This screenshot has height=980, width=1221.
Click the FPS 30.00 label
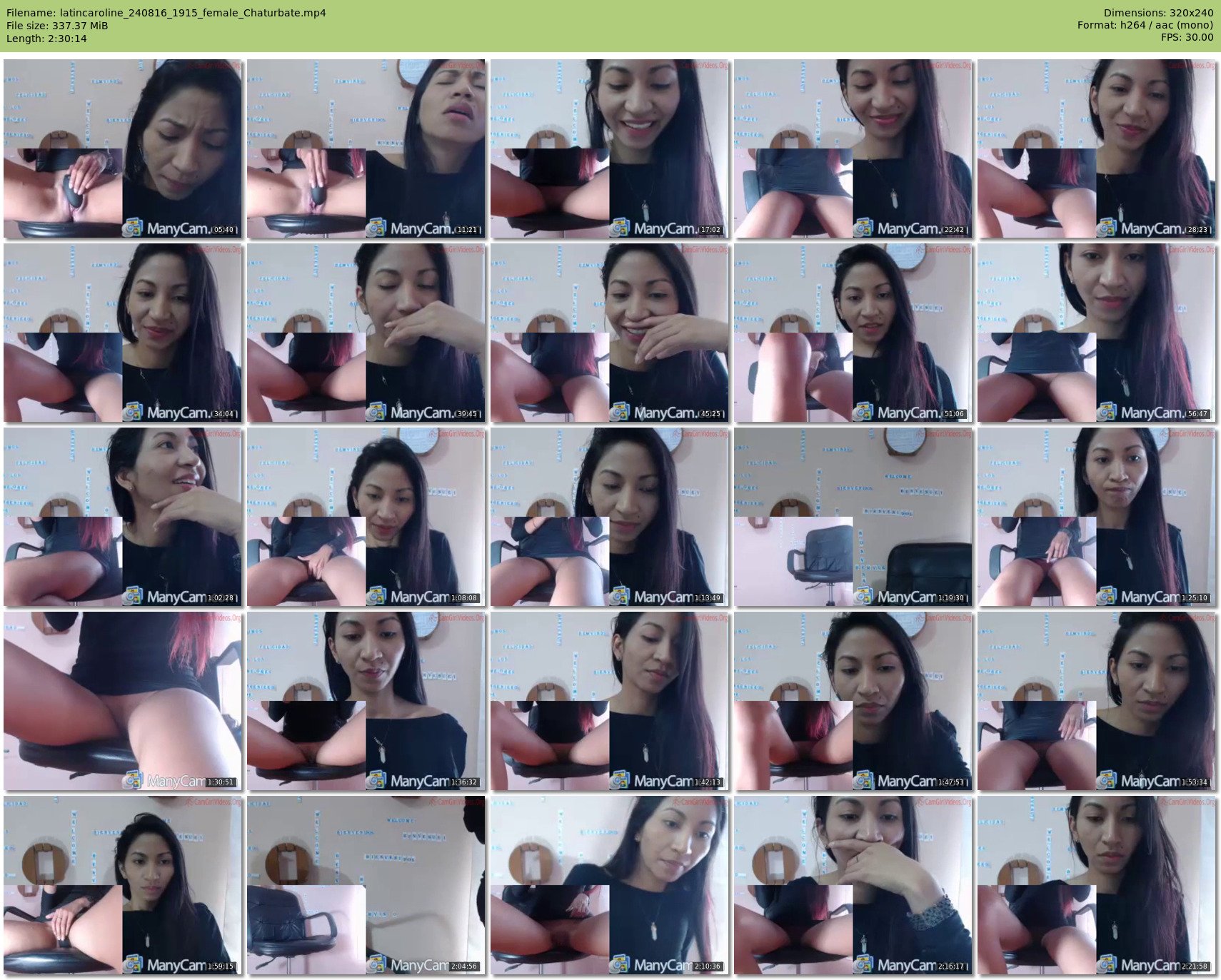1187,37
